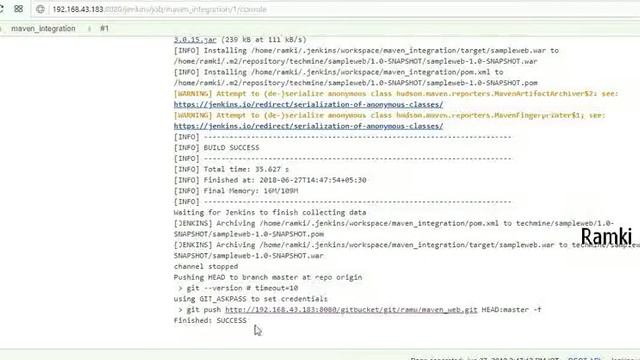Open serialization link below the MavenArtifactArchiver warning
The height and width of the screenshot is (360, 640).
(x=308, y=104)
